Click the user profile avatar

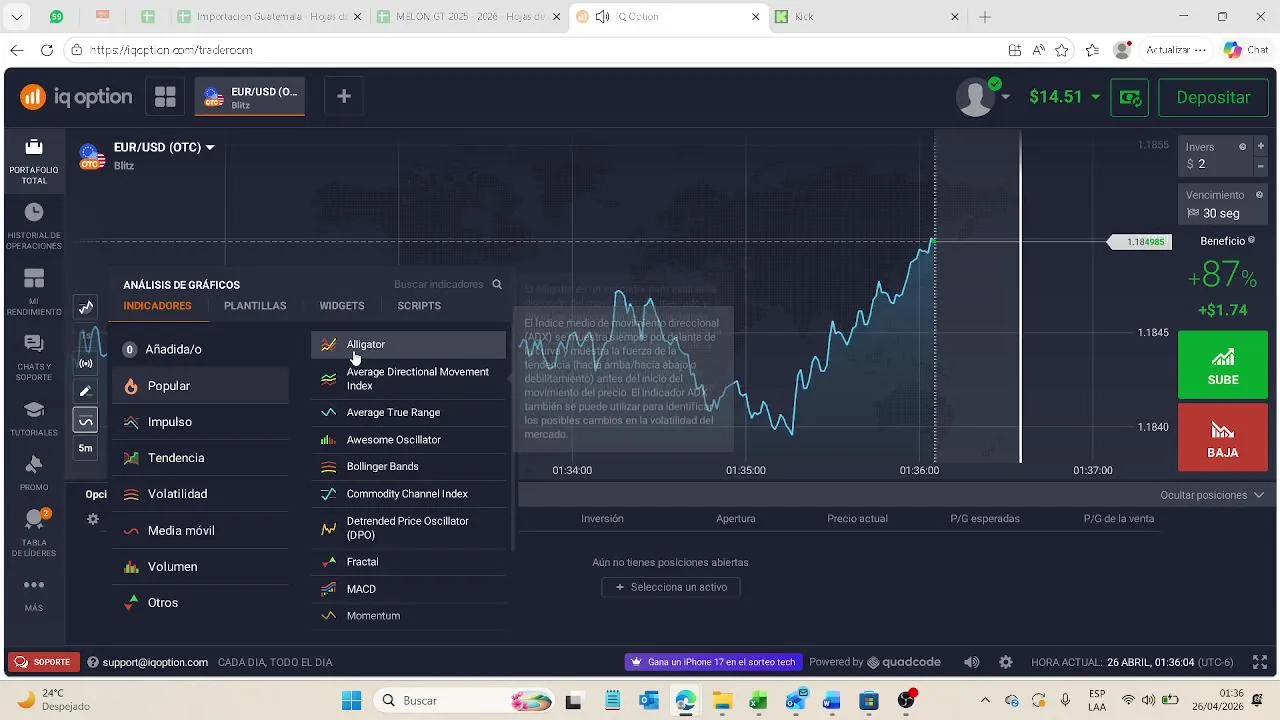point(975,97)
